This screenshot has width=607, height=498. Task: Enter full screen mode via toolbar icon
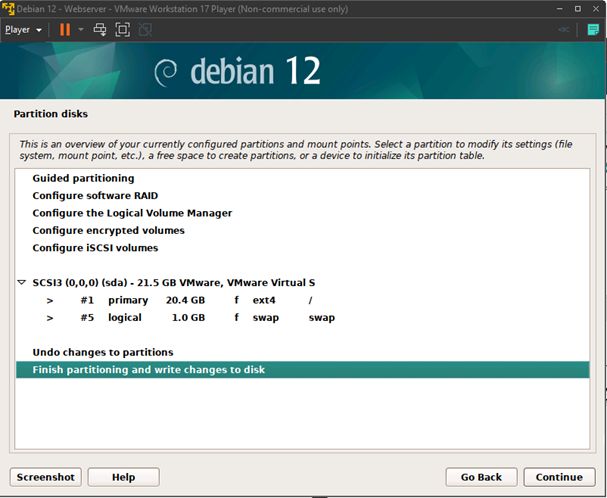tap(122, 30)
